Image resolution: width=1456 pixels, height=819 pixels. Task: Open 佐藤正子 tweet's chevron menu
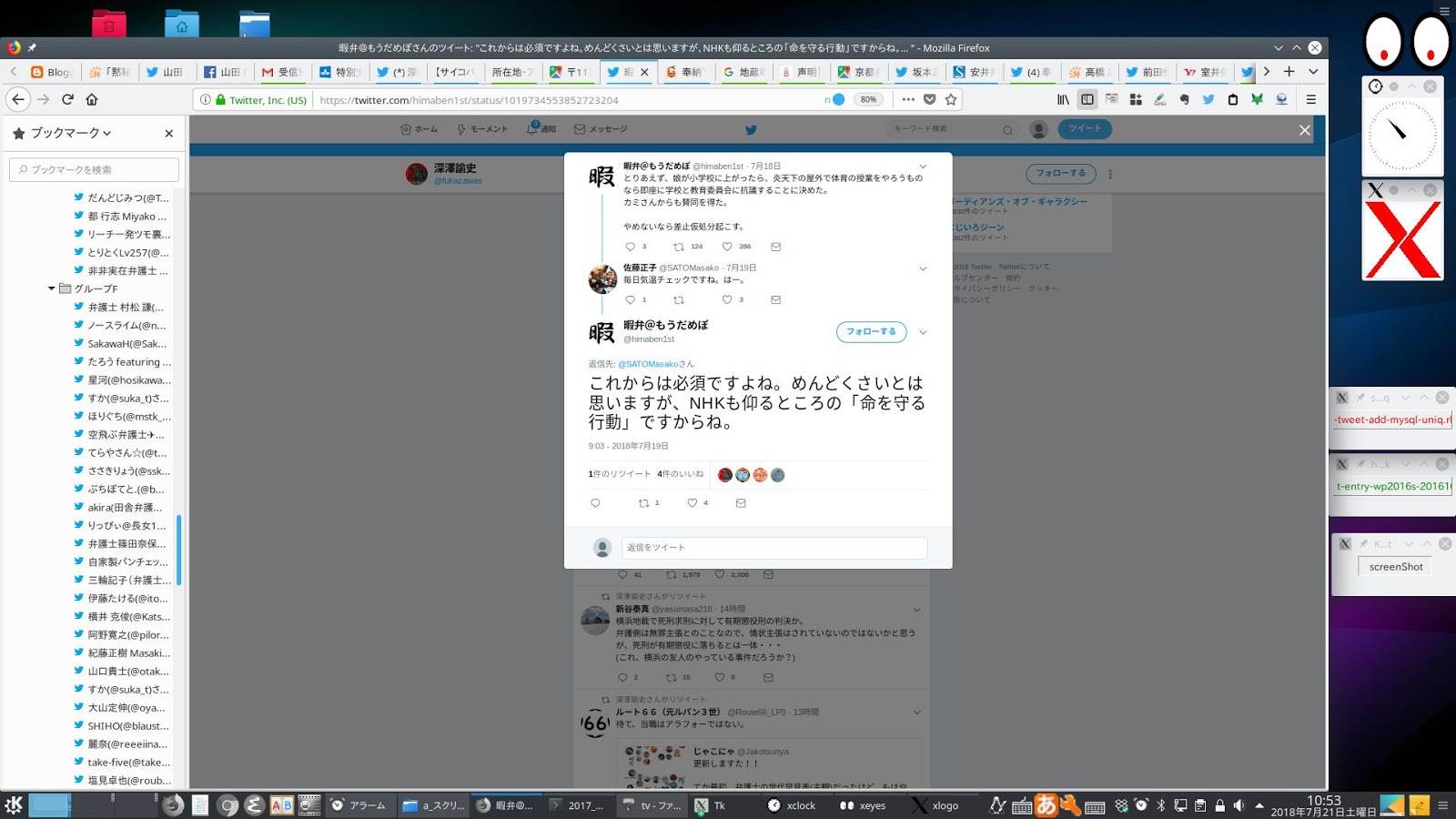pos(923,268)
